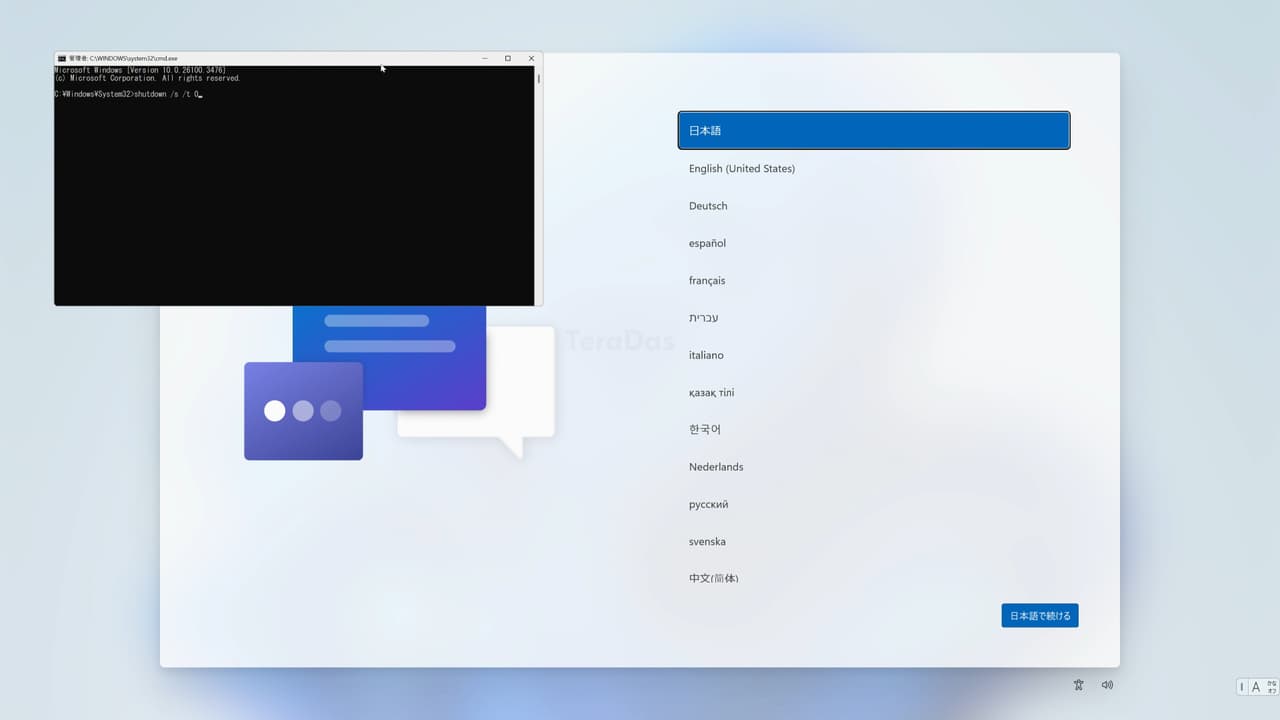The image size is (1280, 720).
Task: Click the volume speaker icon
Action: (1107, 685)
